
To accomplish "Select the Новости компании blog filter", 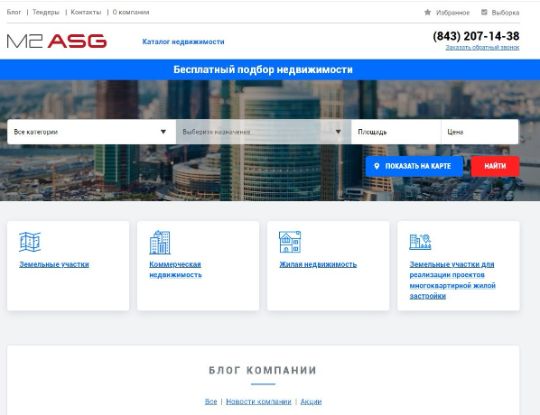I will [259, 402].
